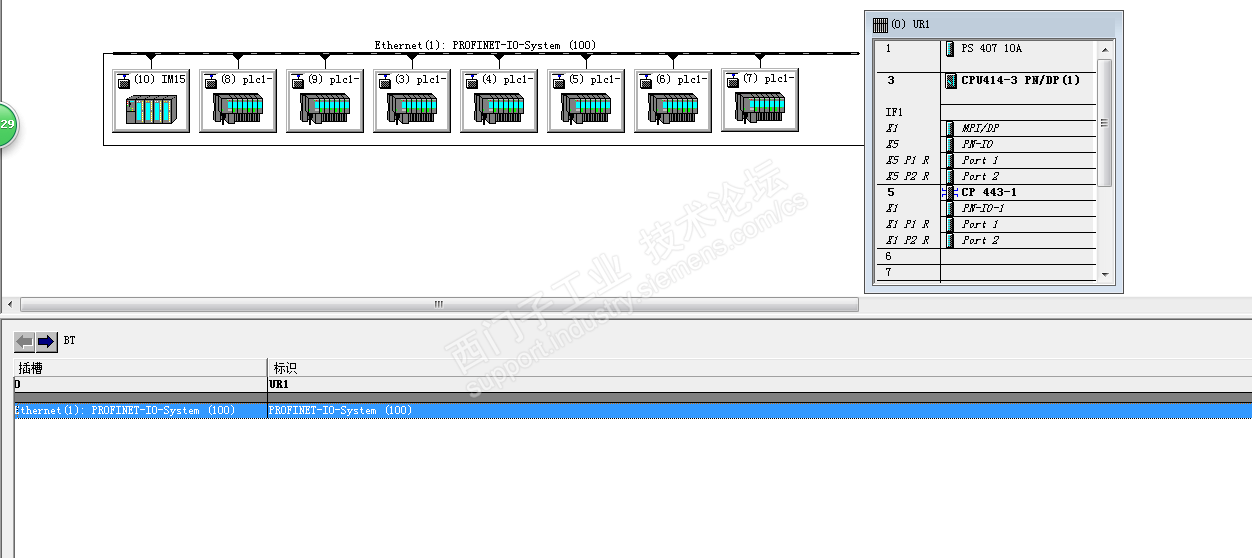1252x558 pixels.
Task: Select the (9) plc1 IO device icon
Action: coord(325,100)
